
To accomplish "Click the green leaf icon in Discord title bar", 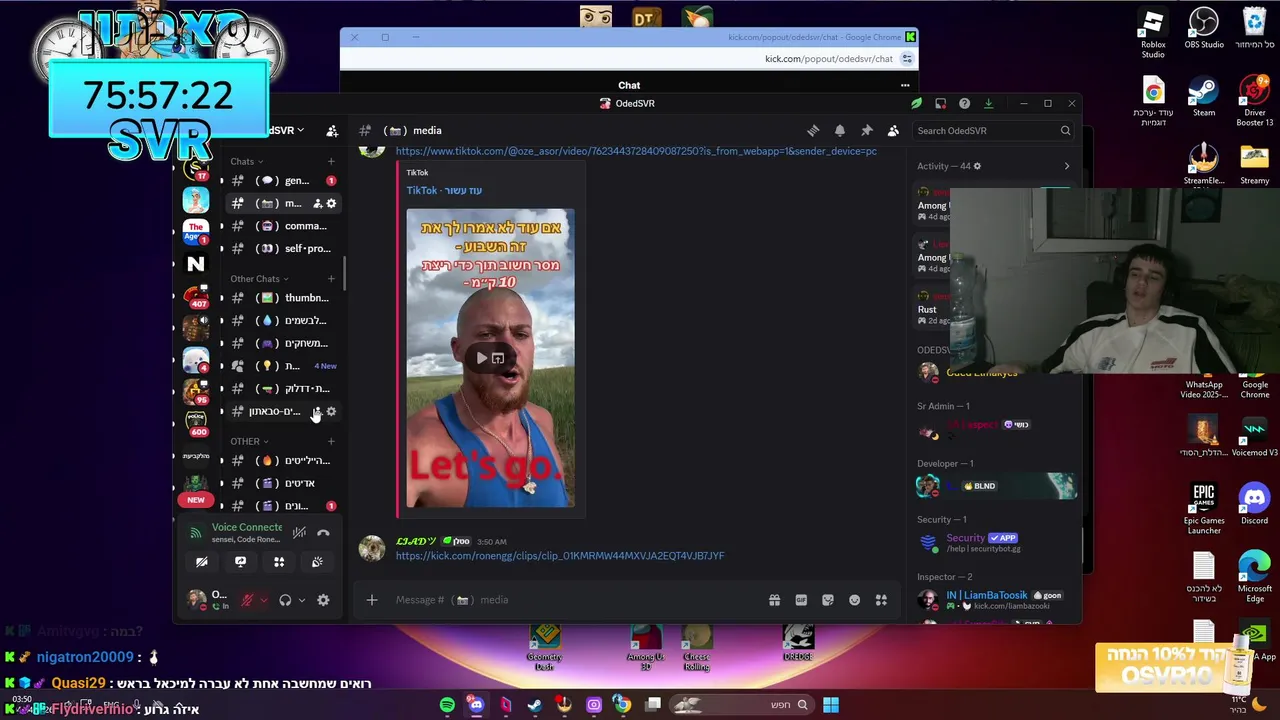I will (916, 103).
